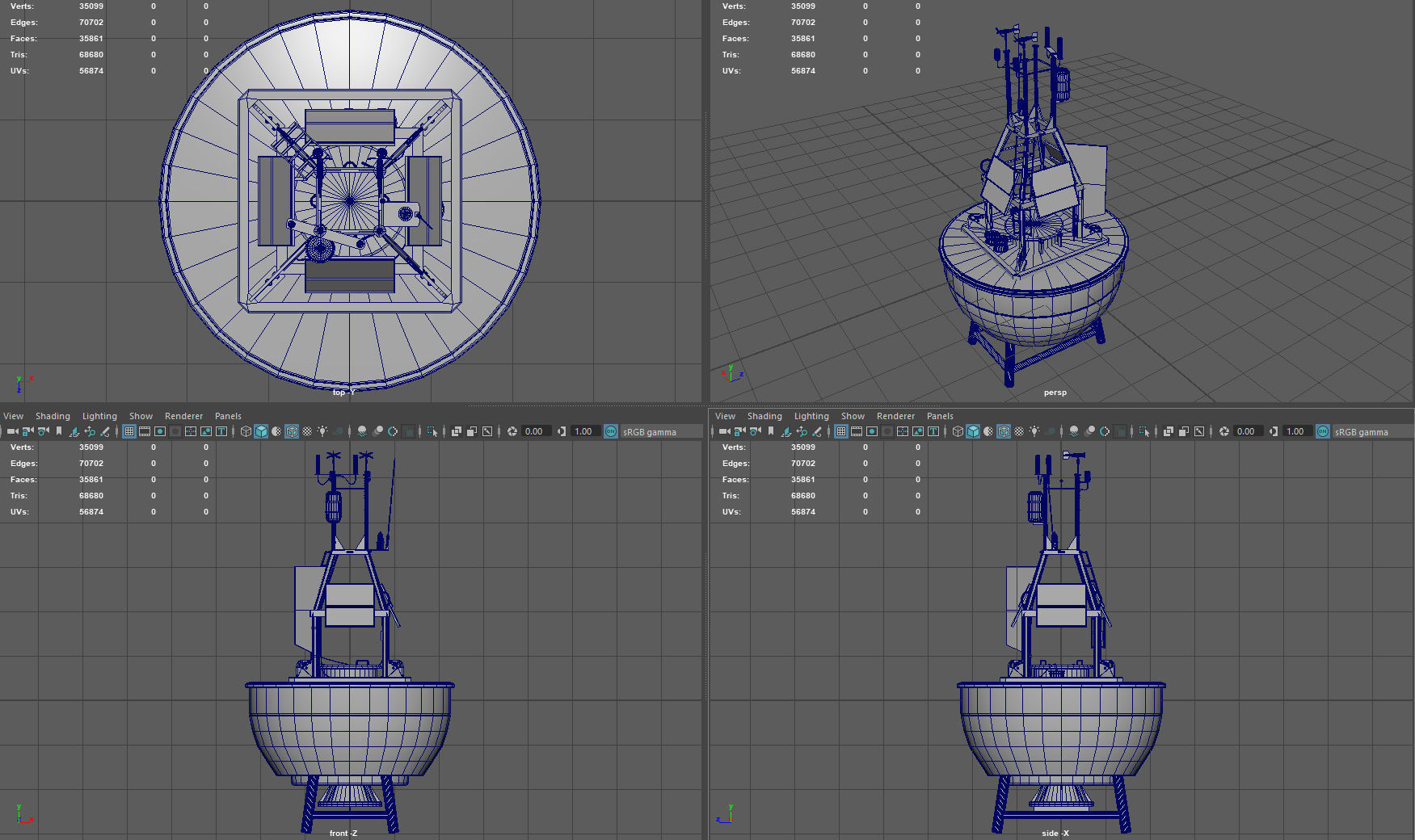This screenshot has width=1415, height=840.
Task: Click Use Default Material icon in front view toolbar
Action: (276, 431)
